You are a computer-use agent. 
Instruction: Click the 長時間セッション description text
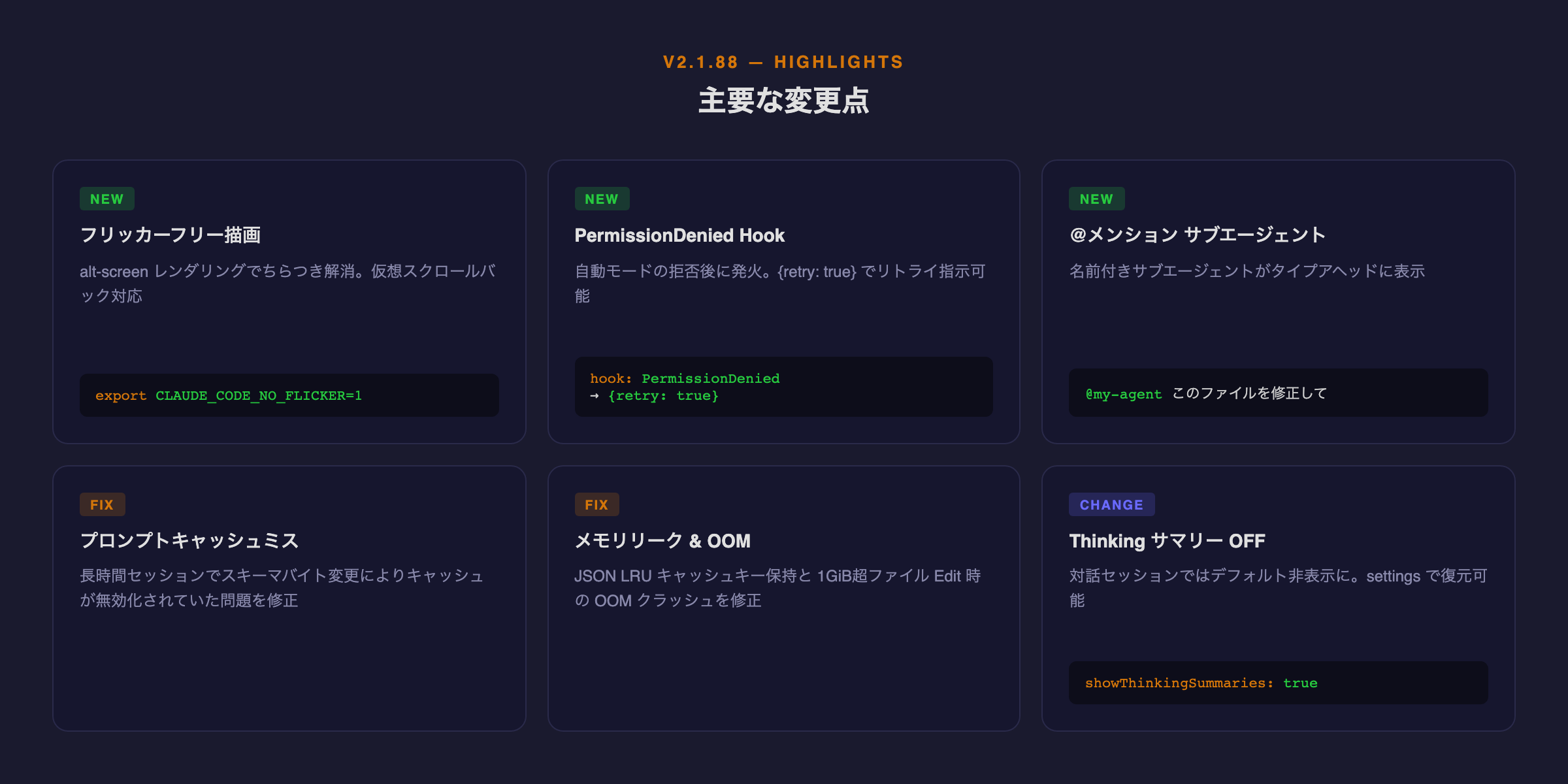click(281, 588)
